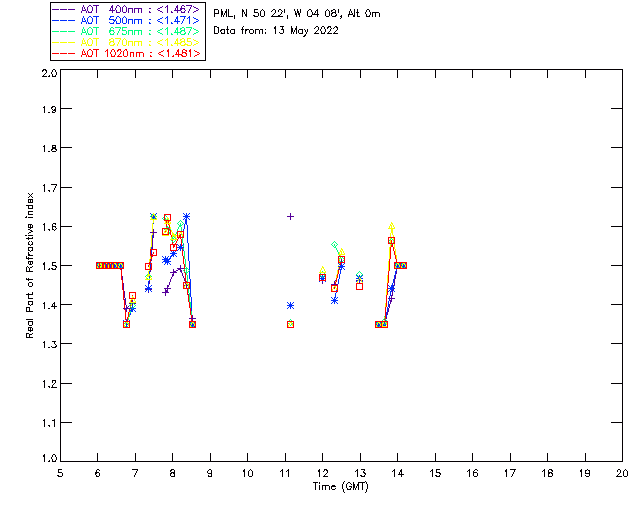
Task: Click the 19 x-axis tick label
Action: pyautogui.click(x=585, y=473)
